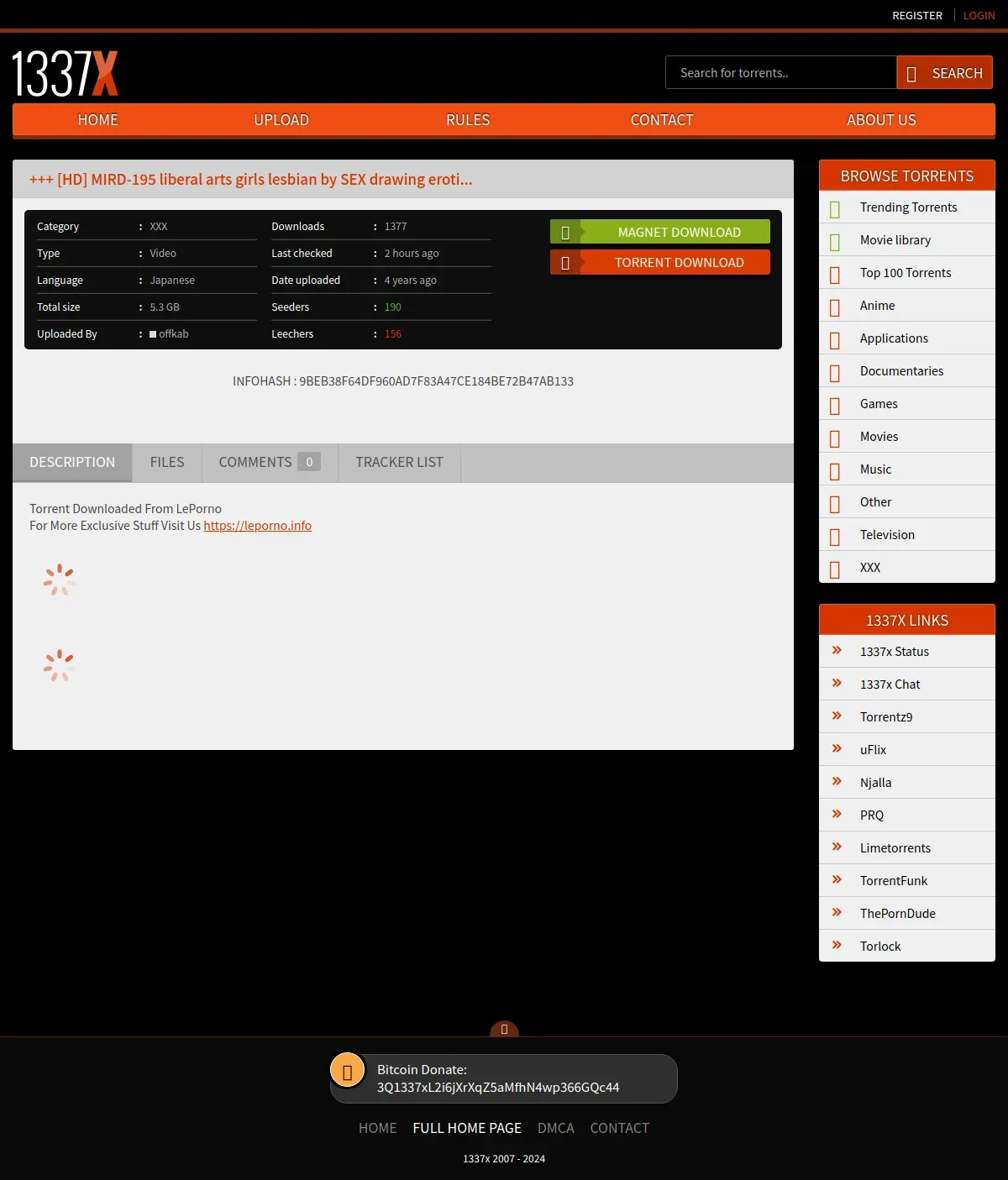The height and width of the screenshot is (1180, 1008).
Task: Click the Full Home Page footer link
Action: (467, 1128)
